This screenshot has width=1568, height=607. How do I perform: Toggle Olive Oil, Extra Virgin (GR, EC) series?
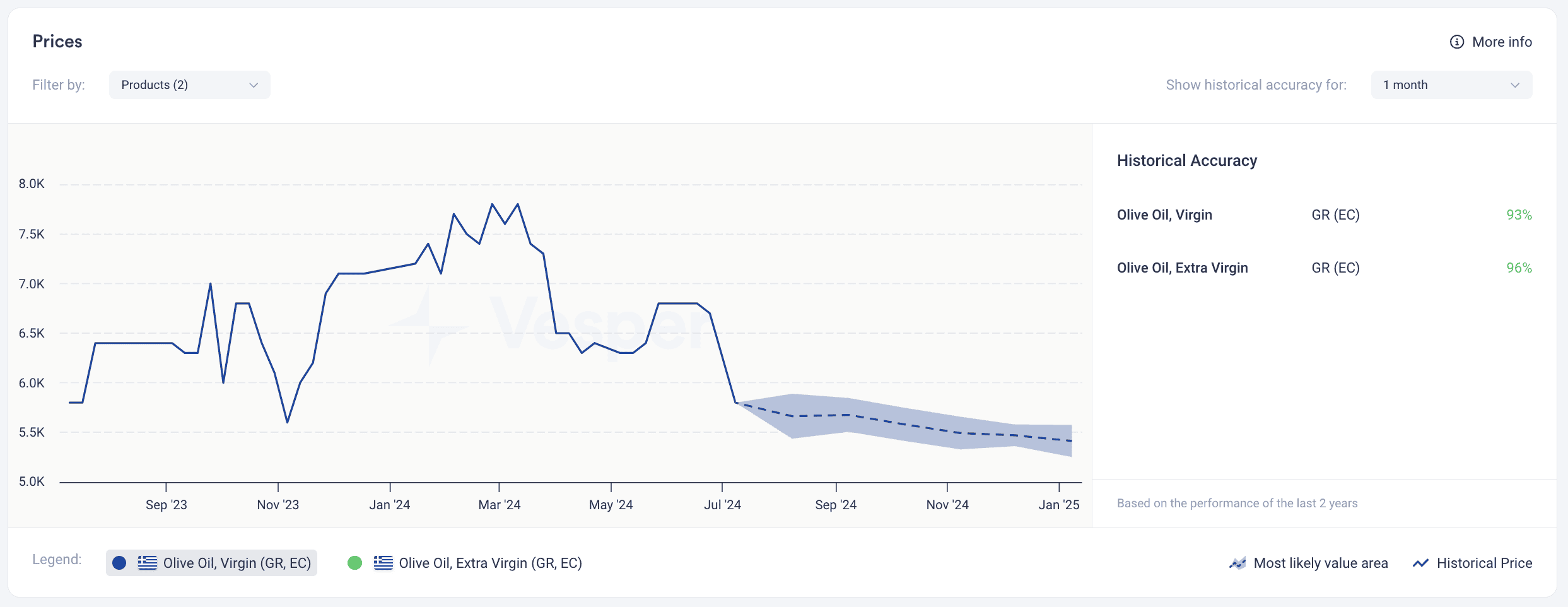465,563
